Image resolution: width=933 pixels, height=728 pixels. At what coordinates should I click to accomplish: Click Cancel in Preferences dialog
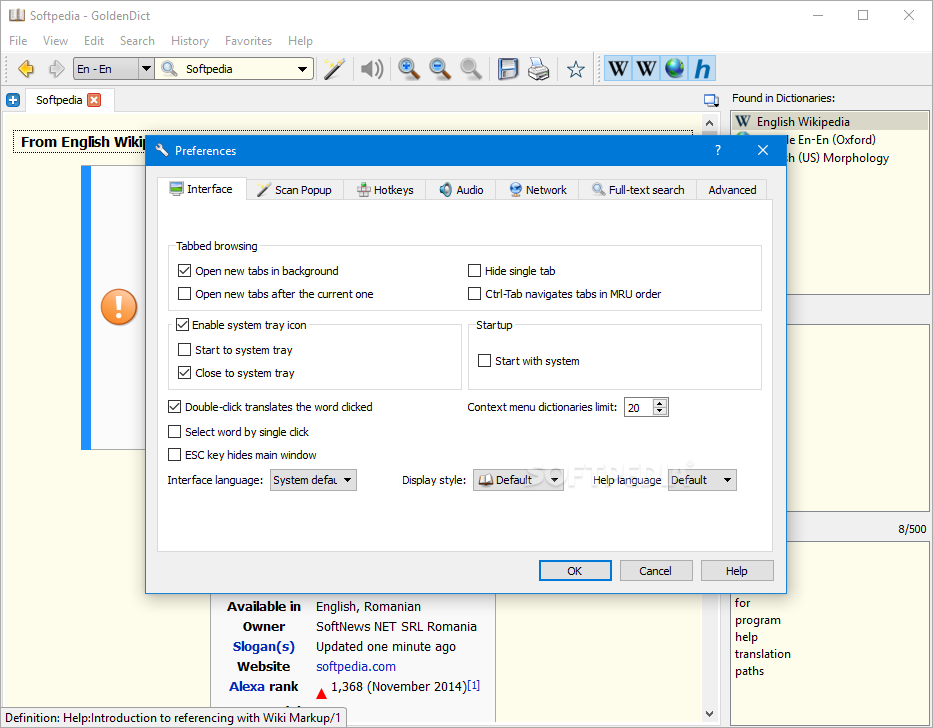click(x=656, y=570)
